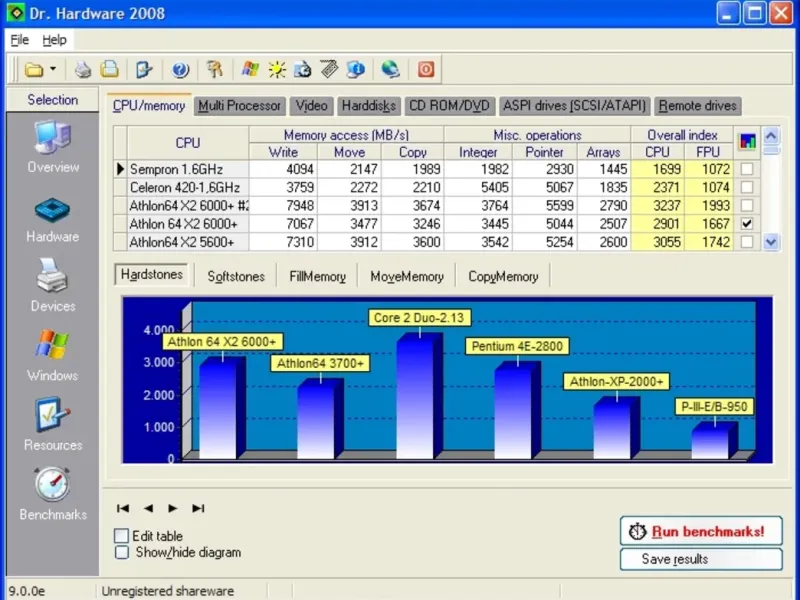Click the Windows flag toolbar icon

[x=250, y=69]
